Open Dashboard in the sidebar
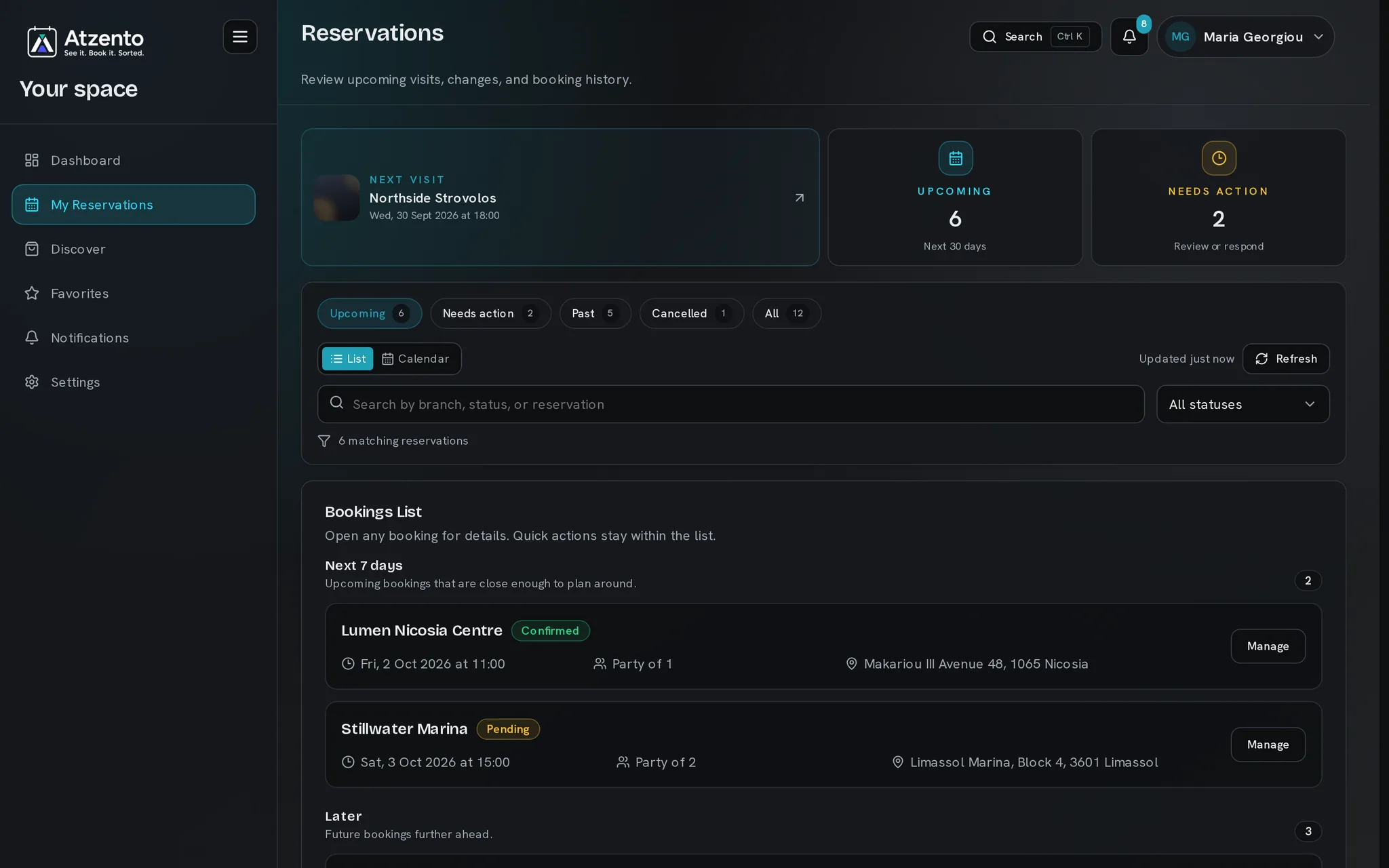1389x868 pixels. click(134, 161)
